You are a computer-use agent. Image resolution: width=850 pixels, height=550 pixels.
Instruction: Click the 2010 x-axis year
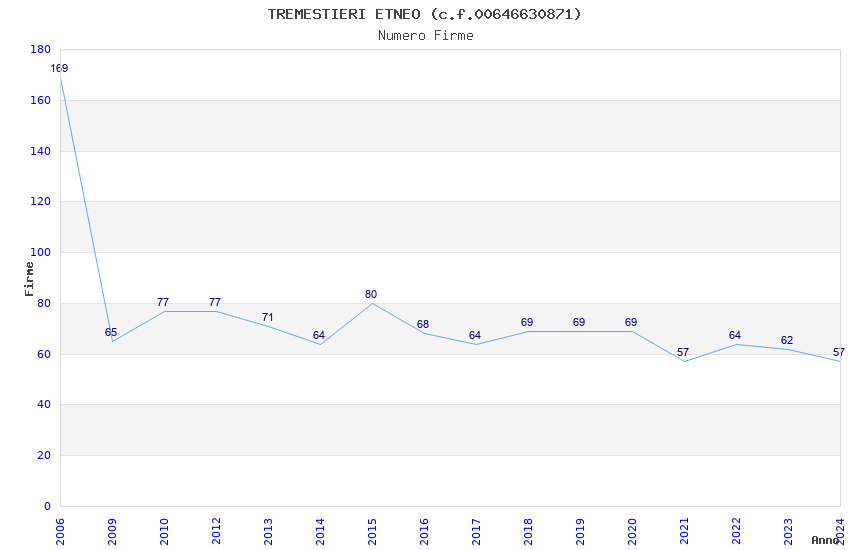pyautogui.click(x=164, y=532)
